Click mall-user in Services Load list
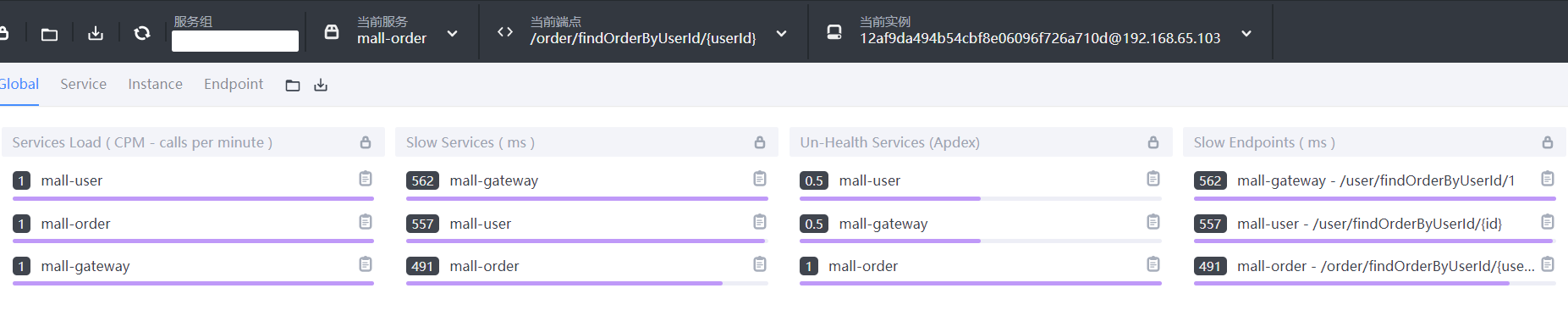This screenshot has width=1568, height=327. pyautogui.click(x=72, y=180)
